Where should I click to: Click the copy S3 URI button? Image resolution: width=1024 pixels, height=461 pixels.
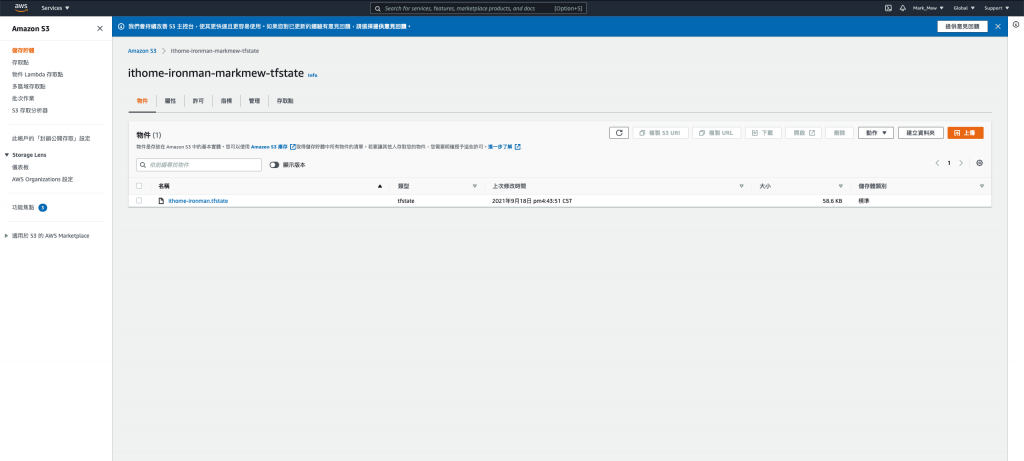tap(660, 133)
